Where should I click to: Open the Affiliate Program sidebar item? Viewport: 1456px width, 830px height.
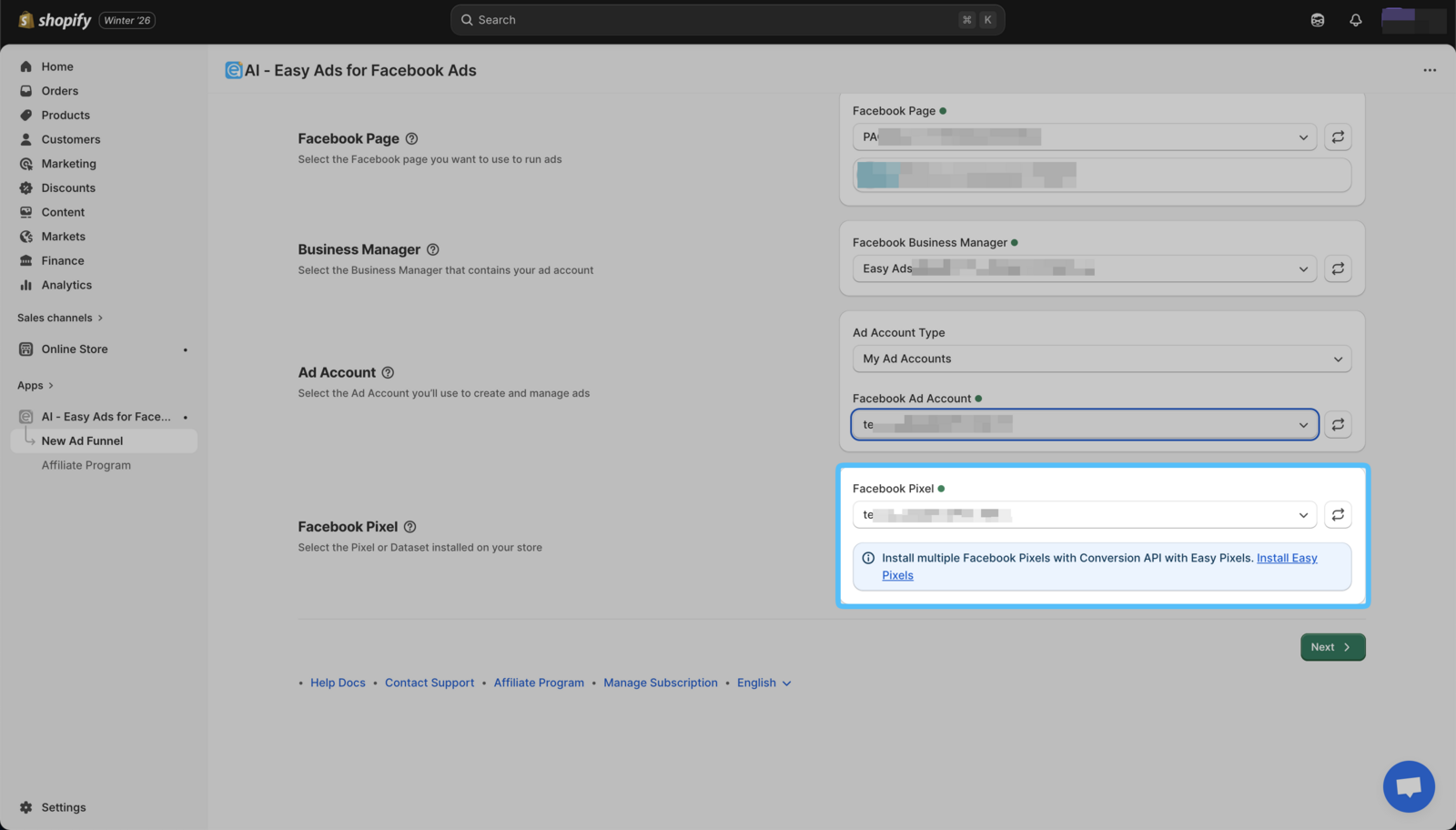(x=86, y=465)
